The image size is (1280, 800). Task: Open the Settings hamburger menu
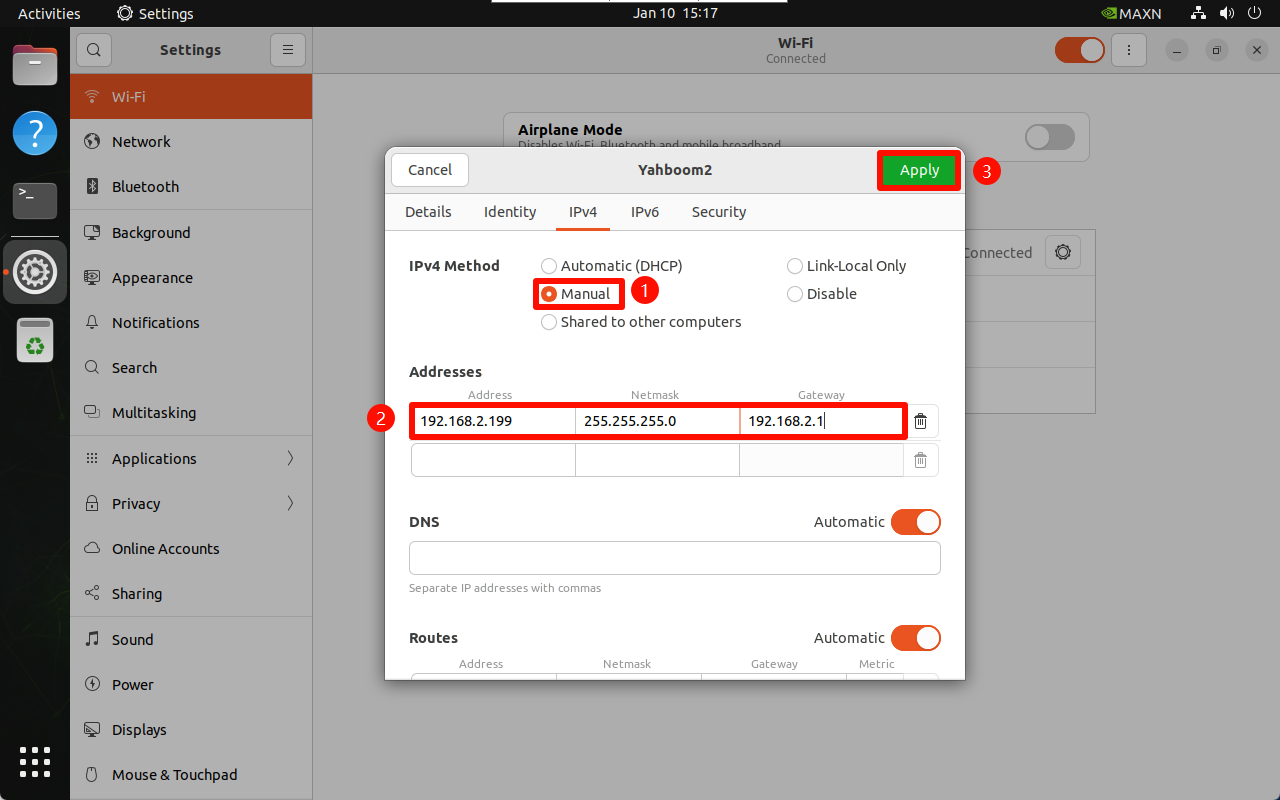(x=287, y=50)
